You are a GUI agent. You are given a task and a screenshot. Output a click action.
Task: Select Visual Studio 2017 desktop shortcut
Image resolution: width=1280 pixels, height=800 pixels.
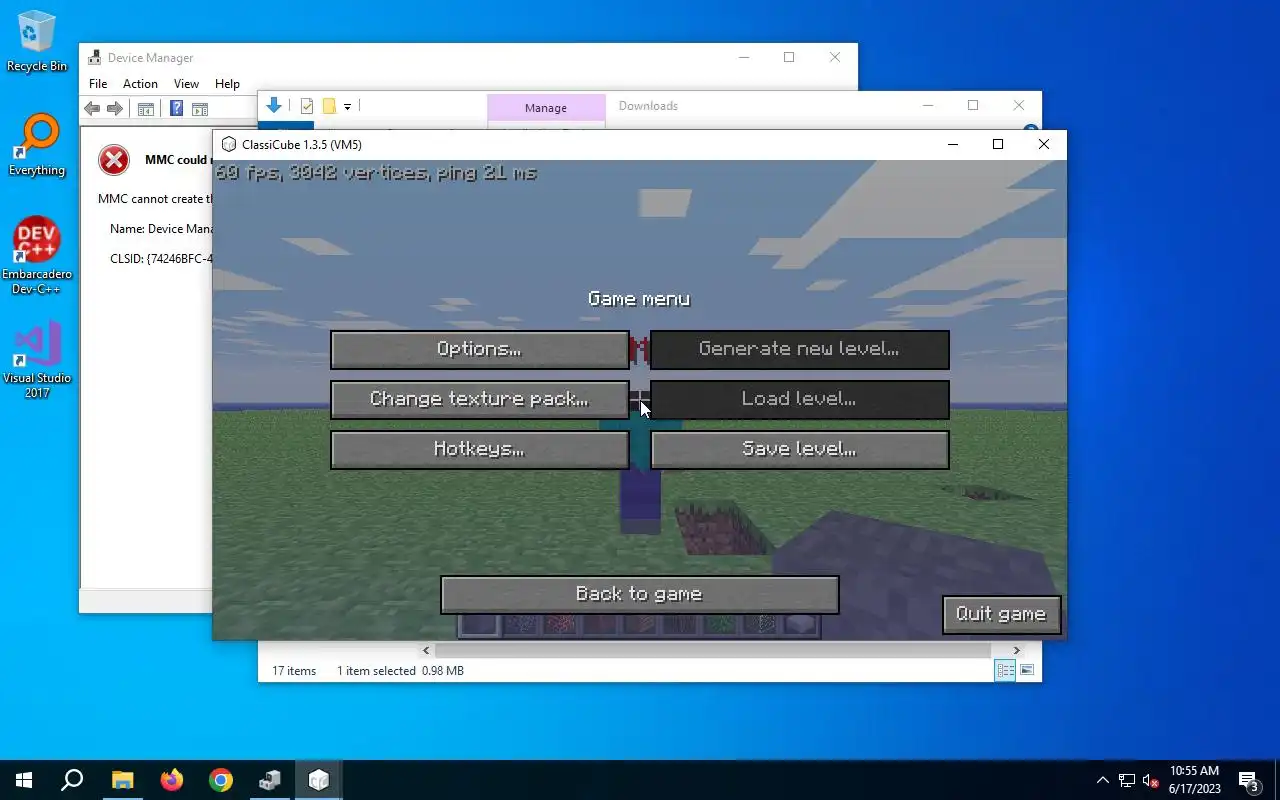[x=37, y=360]
